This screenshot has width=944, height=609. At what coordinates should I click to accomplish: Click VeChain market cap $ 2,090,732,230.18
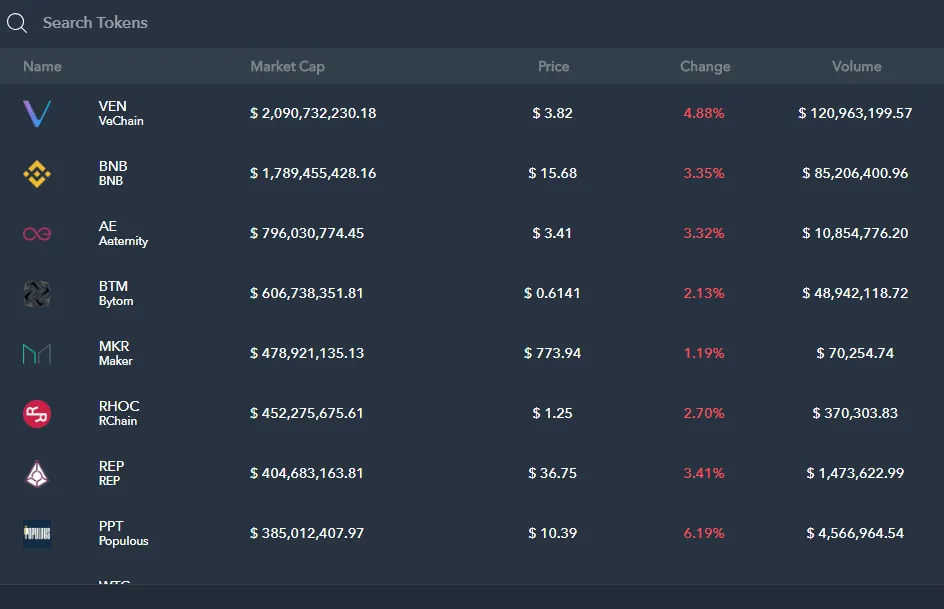pos(313,113)
